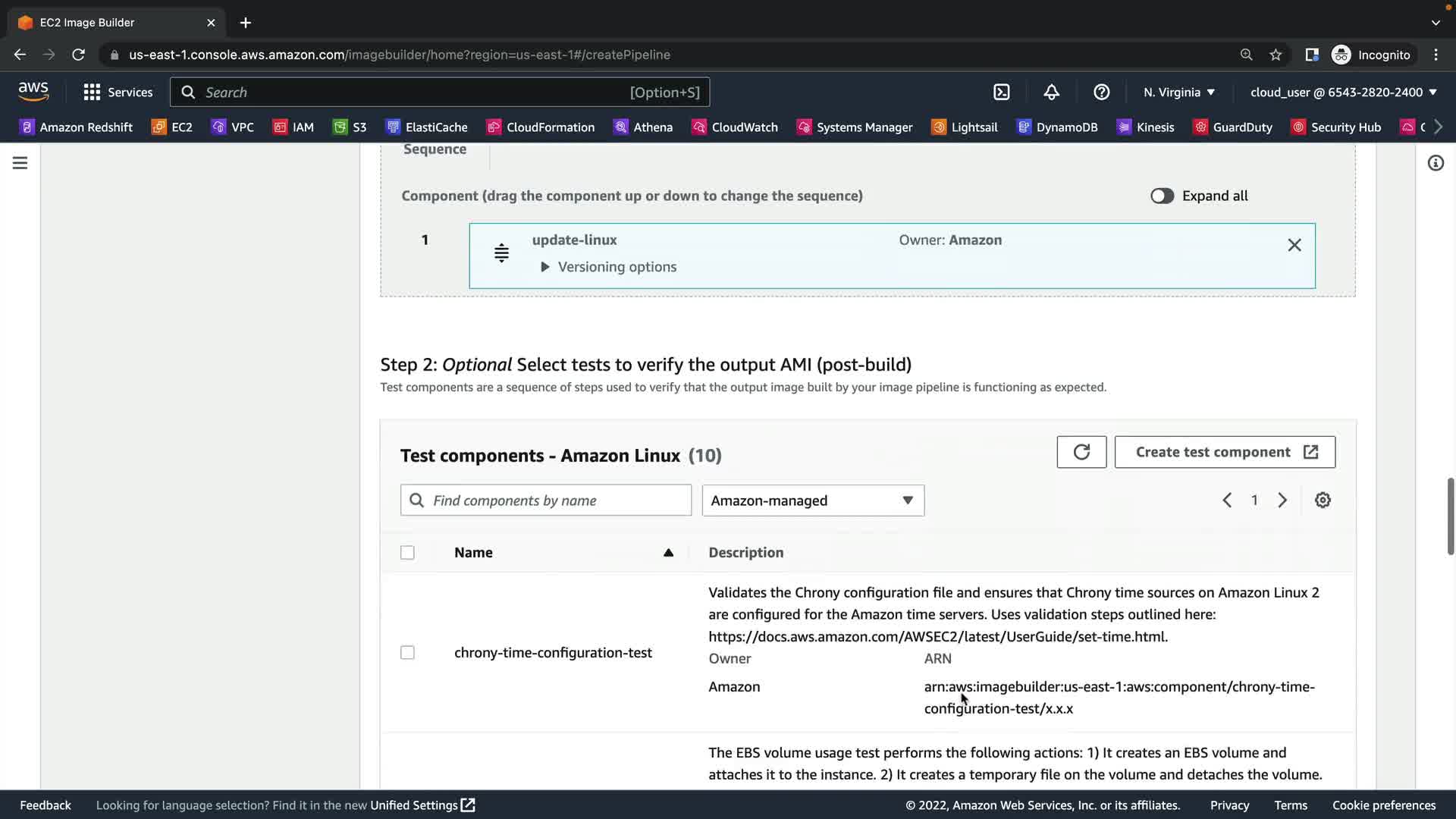Open the help question mark icon
This screenshot has height=819, width=1456.
[x=1101, y=93]
